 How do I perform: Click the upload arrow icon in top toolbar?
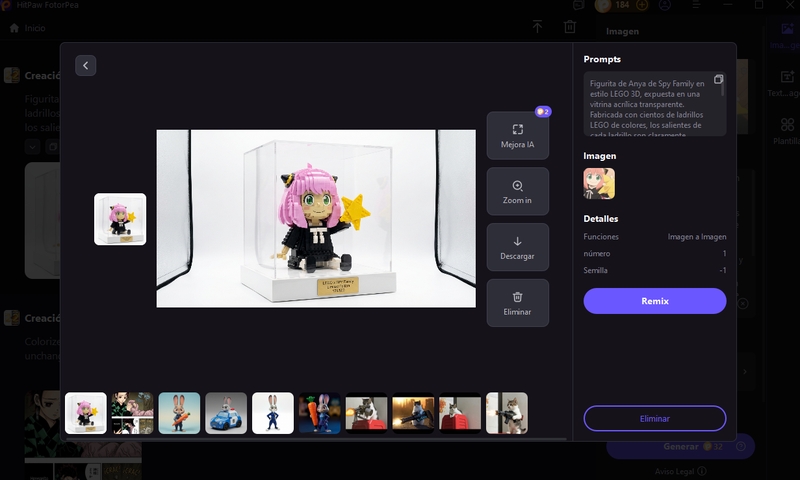coord(537,27)
